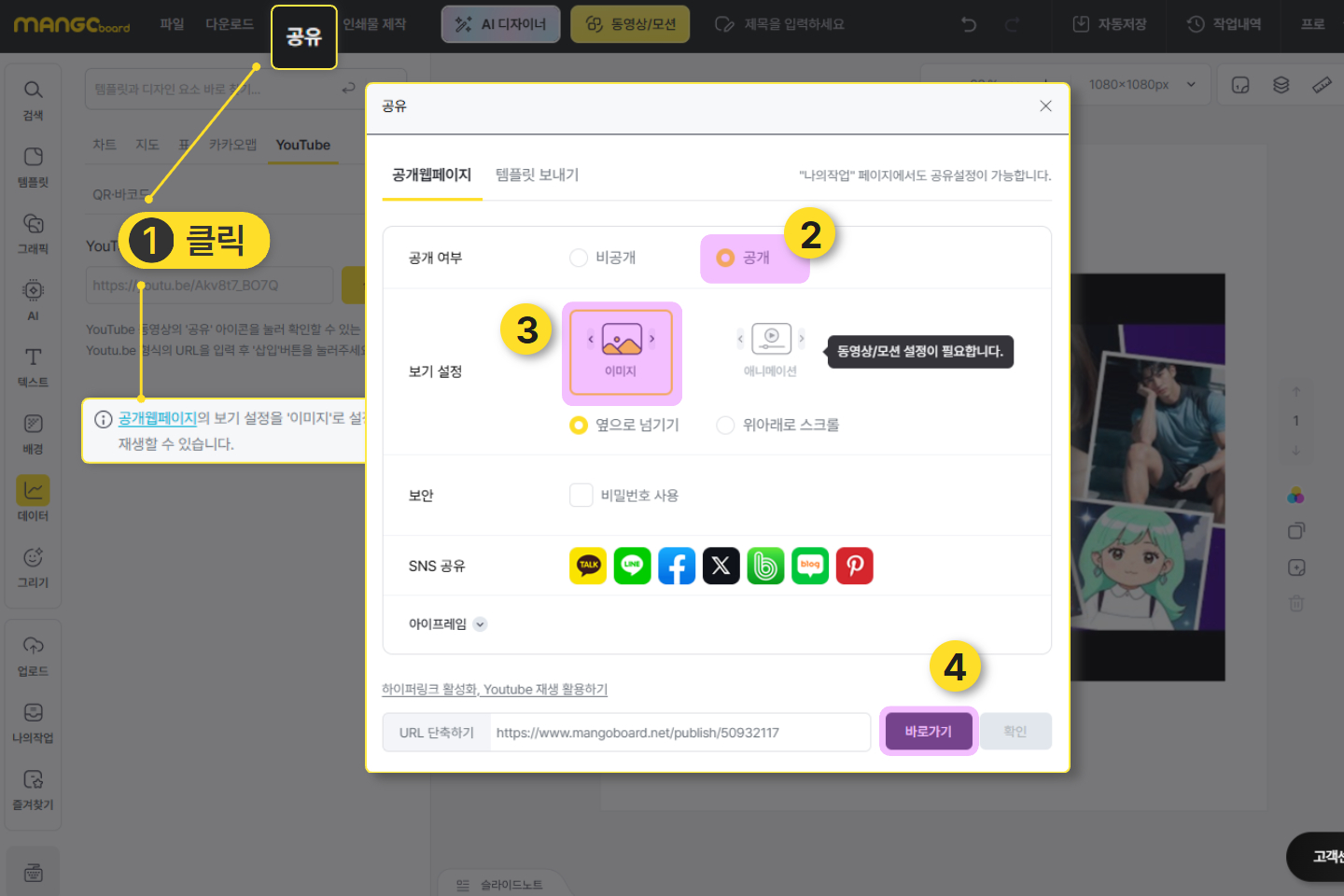Share via the LINE icon
This screenshot has width=1344, height=896.
point(632,566)
